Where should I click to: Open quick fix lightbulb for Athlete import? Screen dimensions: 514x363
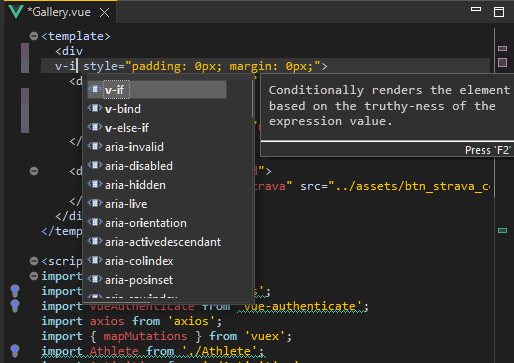(x=15, y=351)
